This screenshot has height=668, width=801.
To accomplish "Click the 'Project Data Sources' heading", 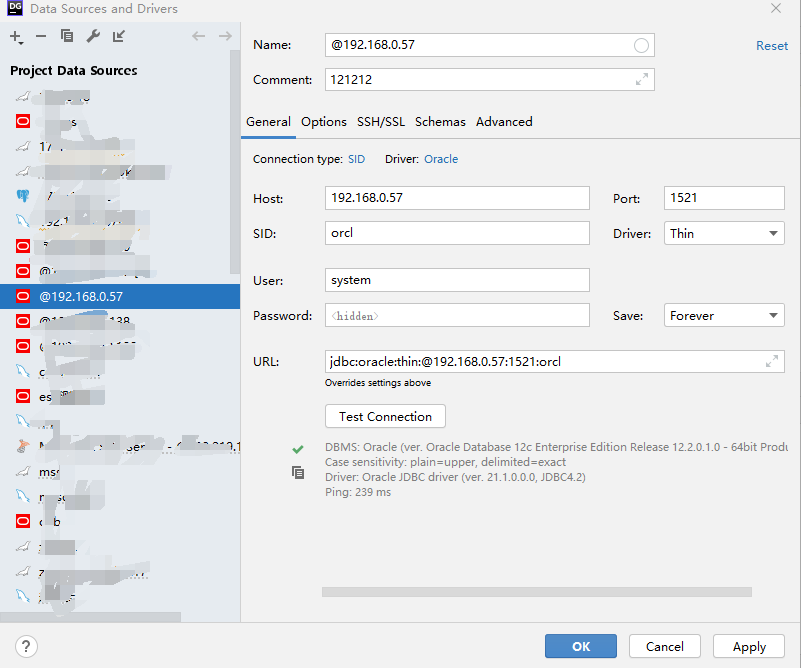I will point(74,70).
